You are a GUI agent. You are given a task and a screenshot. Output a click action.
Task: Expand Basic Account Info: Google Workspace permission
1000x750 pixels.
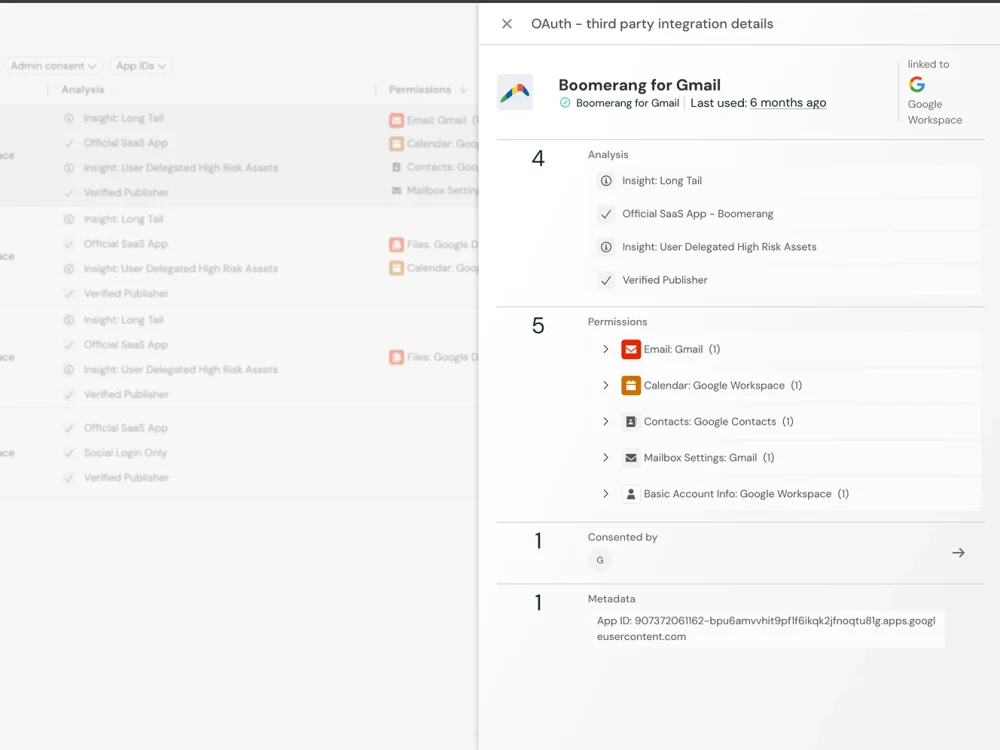(606, 494)
